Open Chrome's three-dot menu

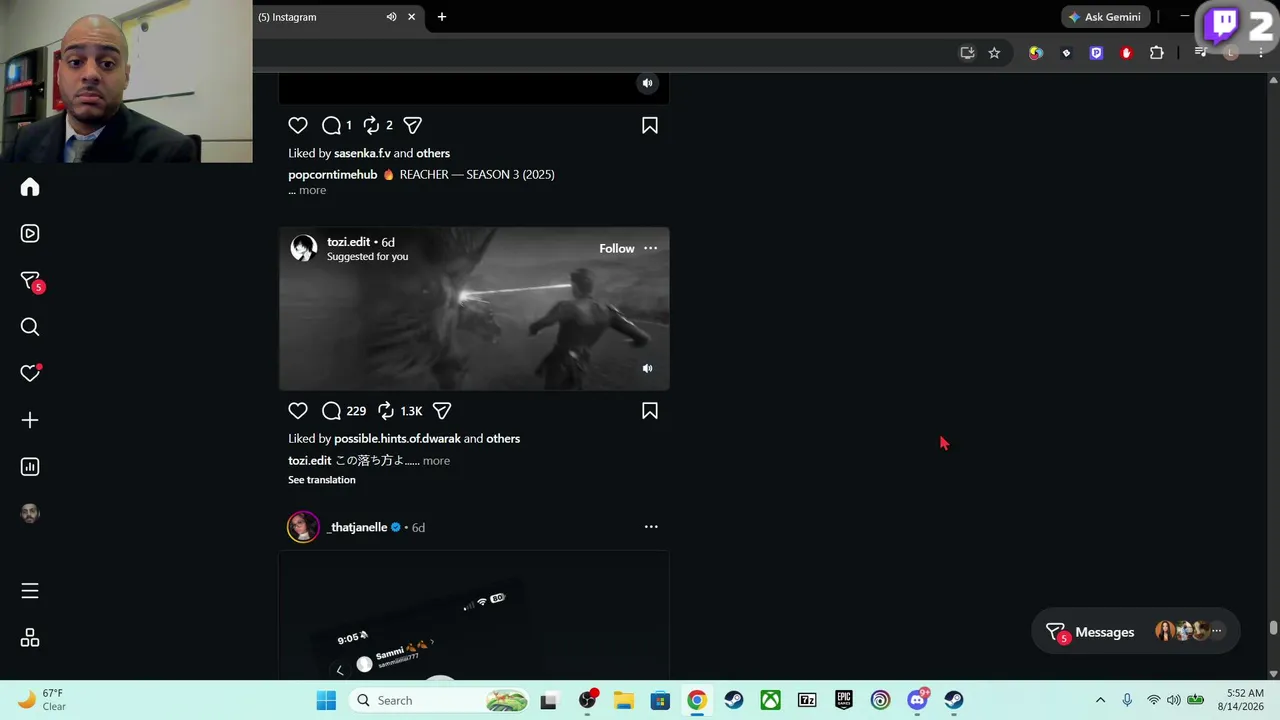coord(1261,53)
